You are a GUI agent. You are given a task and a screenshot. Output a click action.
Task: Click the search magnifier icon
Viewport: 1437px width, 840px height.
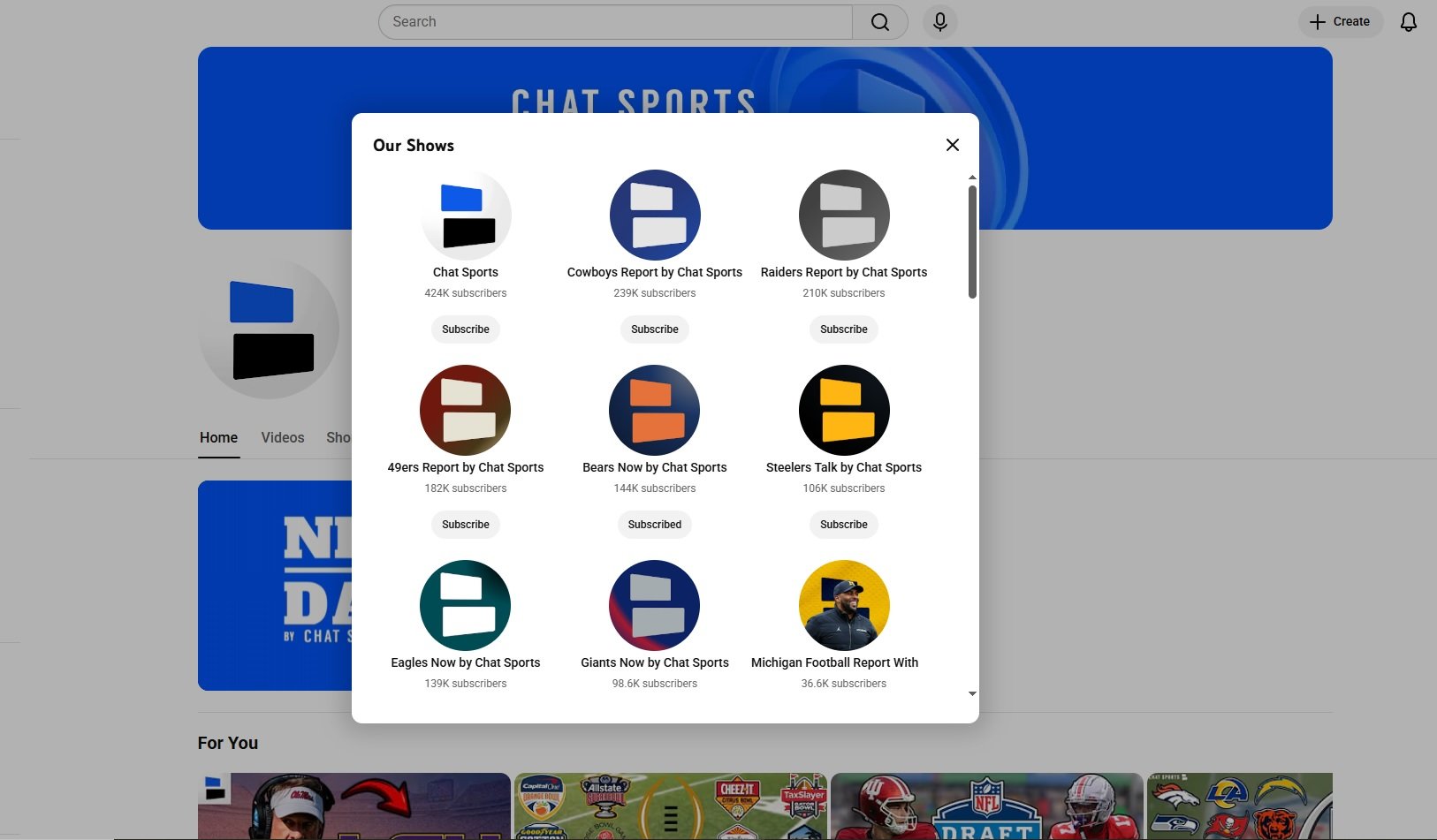[x=879, y=21]
